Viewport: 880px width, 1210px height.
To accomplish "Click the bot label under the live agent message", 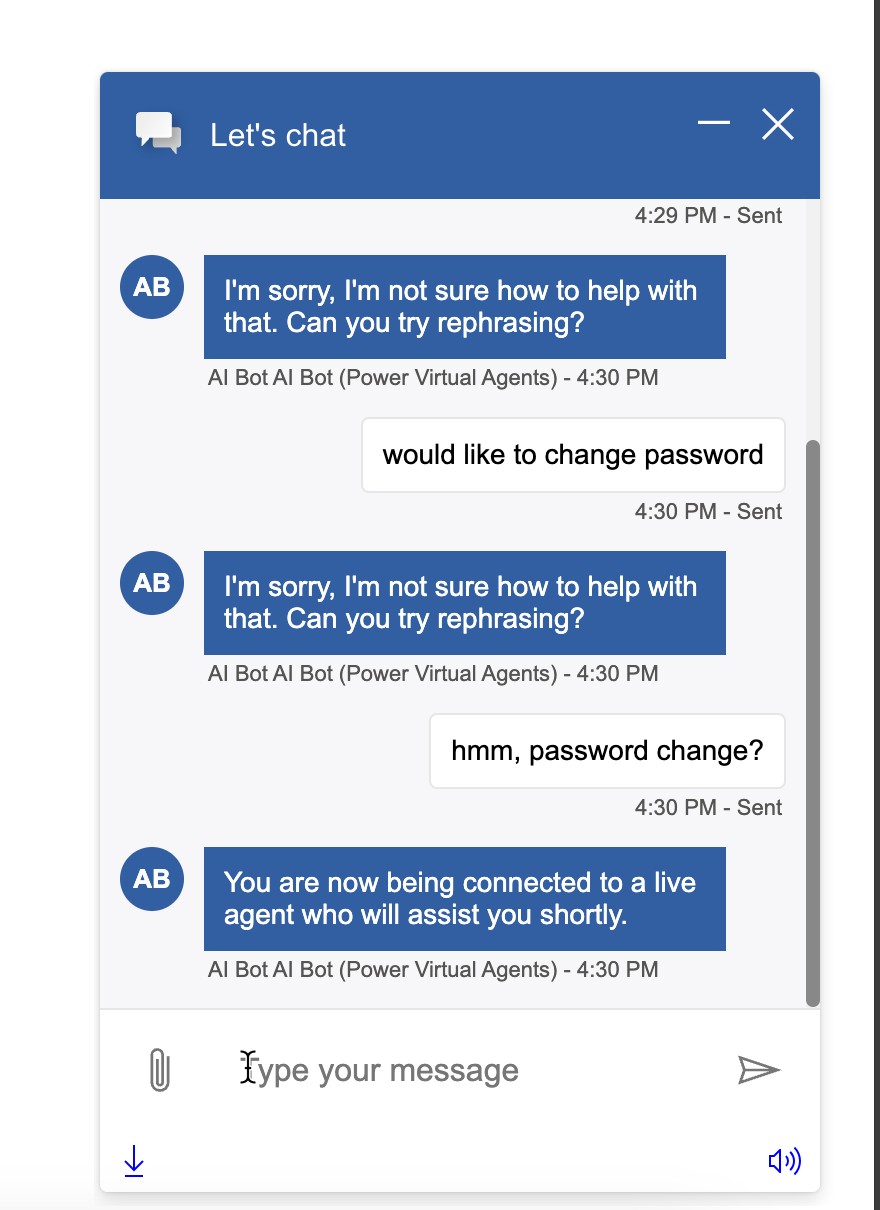I will (433, 969).
